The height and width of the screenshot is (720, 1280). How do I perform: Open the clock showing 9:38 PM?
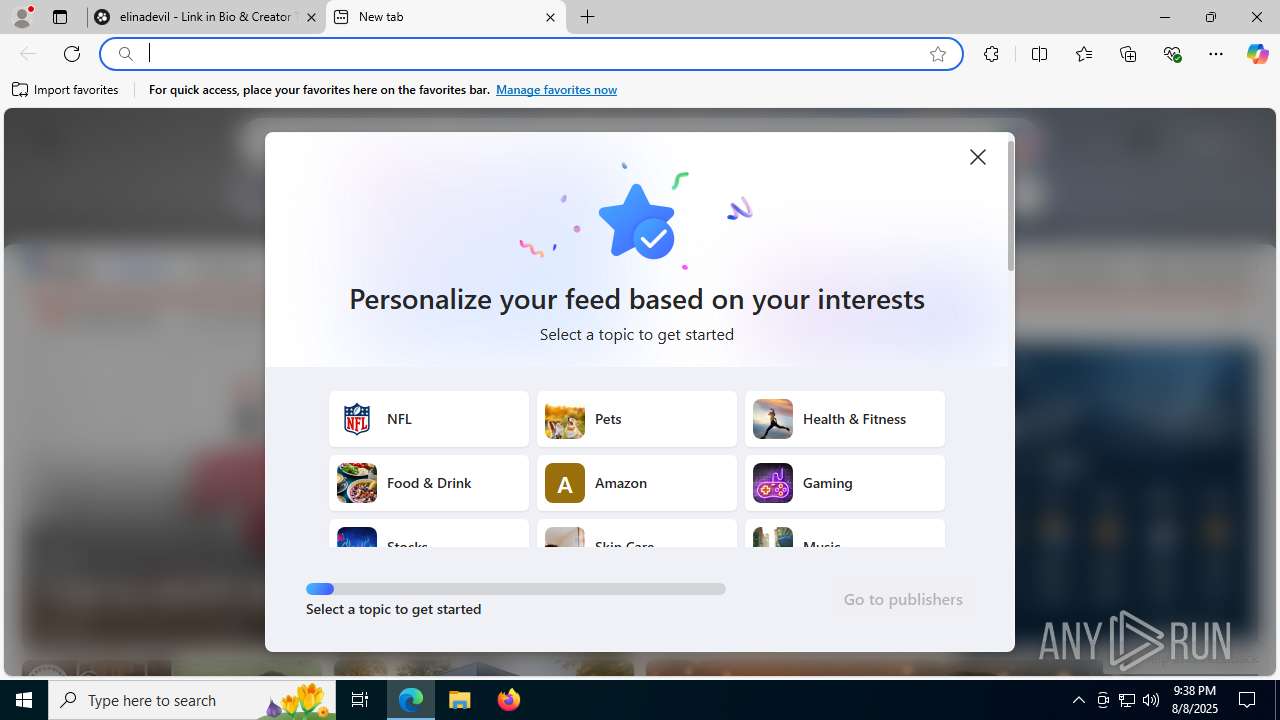(x=1195, y=700)
